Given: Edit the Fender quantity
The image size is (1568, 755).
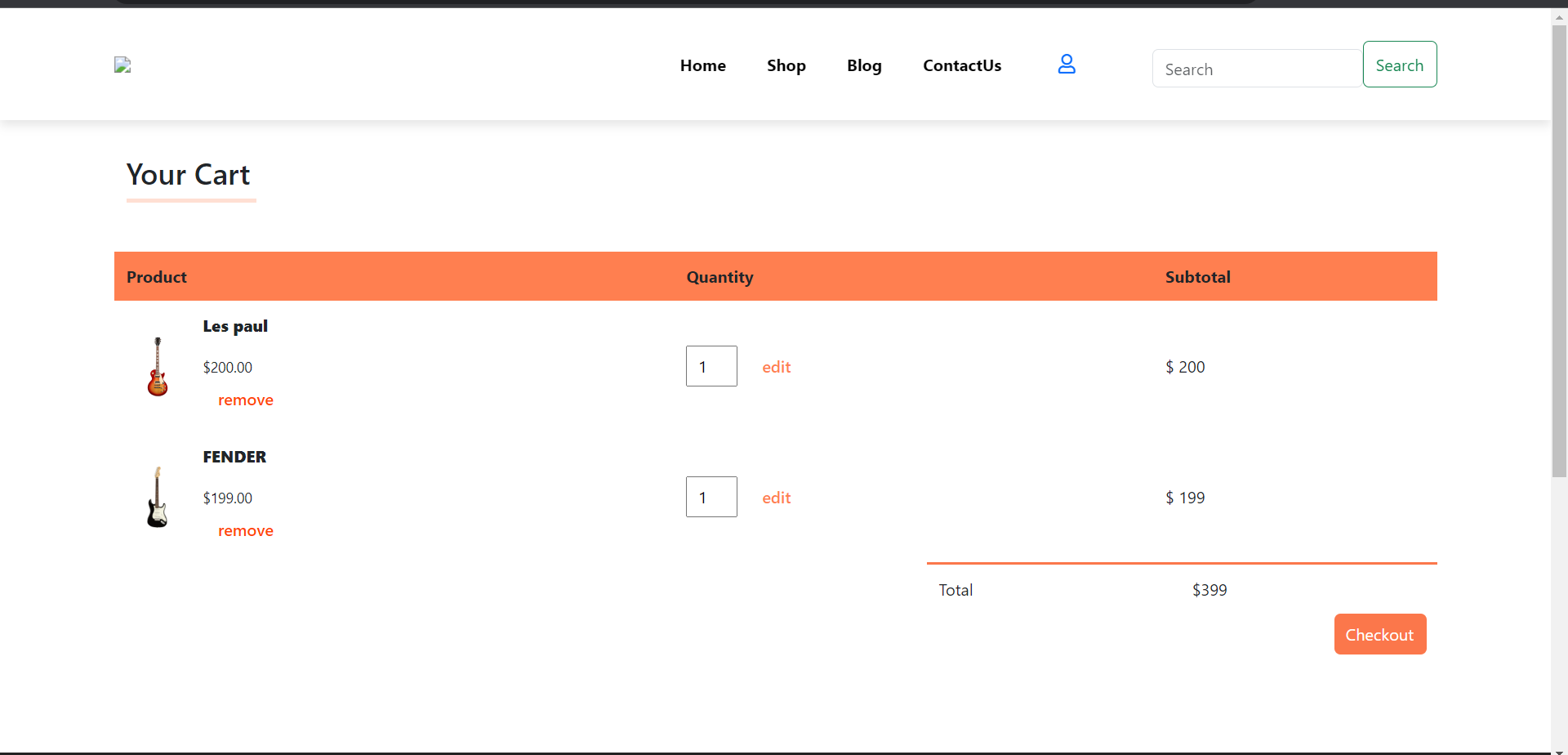Looking at the screenshot, I should [x=776, y=498].
